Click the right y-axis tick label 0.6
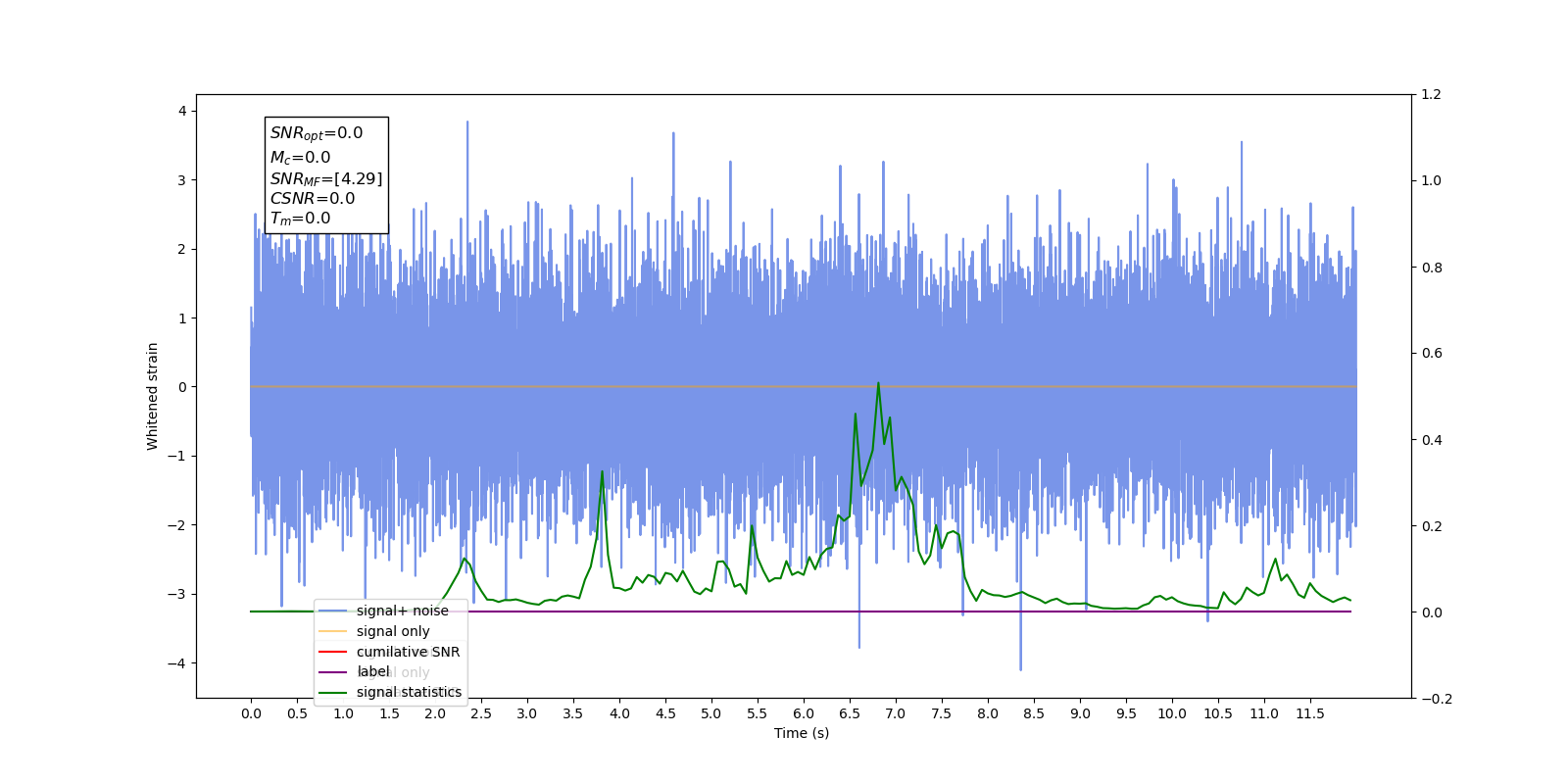 [1432, 353]
